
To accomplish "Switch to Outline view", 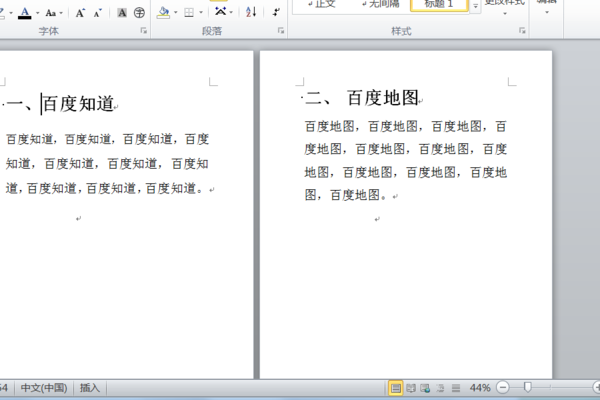I will pyautogui.click(x=440, y=388).
